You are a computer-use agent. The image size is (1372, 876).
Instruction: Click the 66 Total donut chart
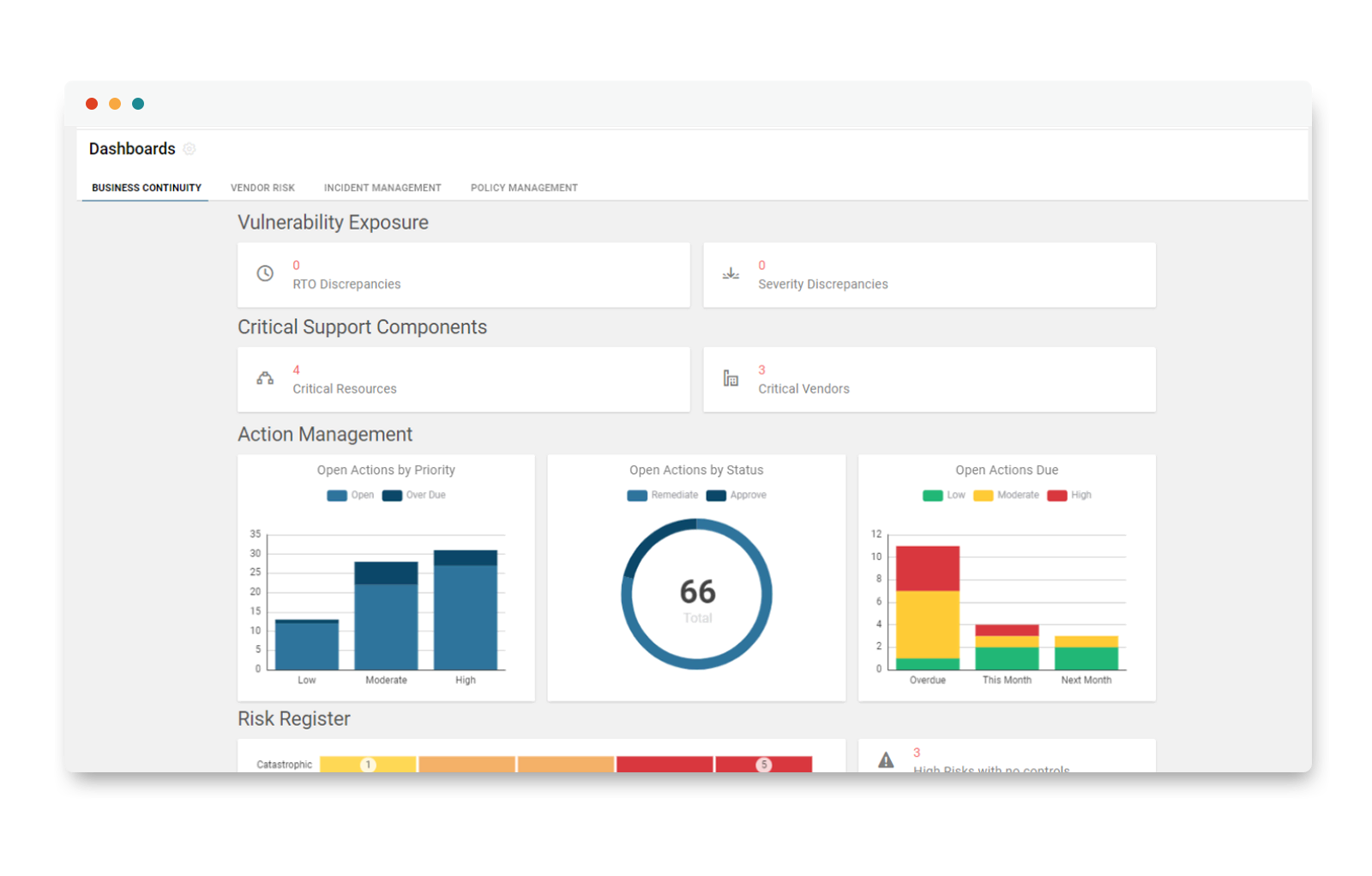[697, 594]
